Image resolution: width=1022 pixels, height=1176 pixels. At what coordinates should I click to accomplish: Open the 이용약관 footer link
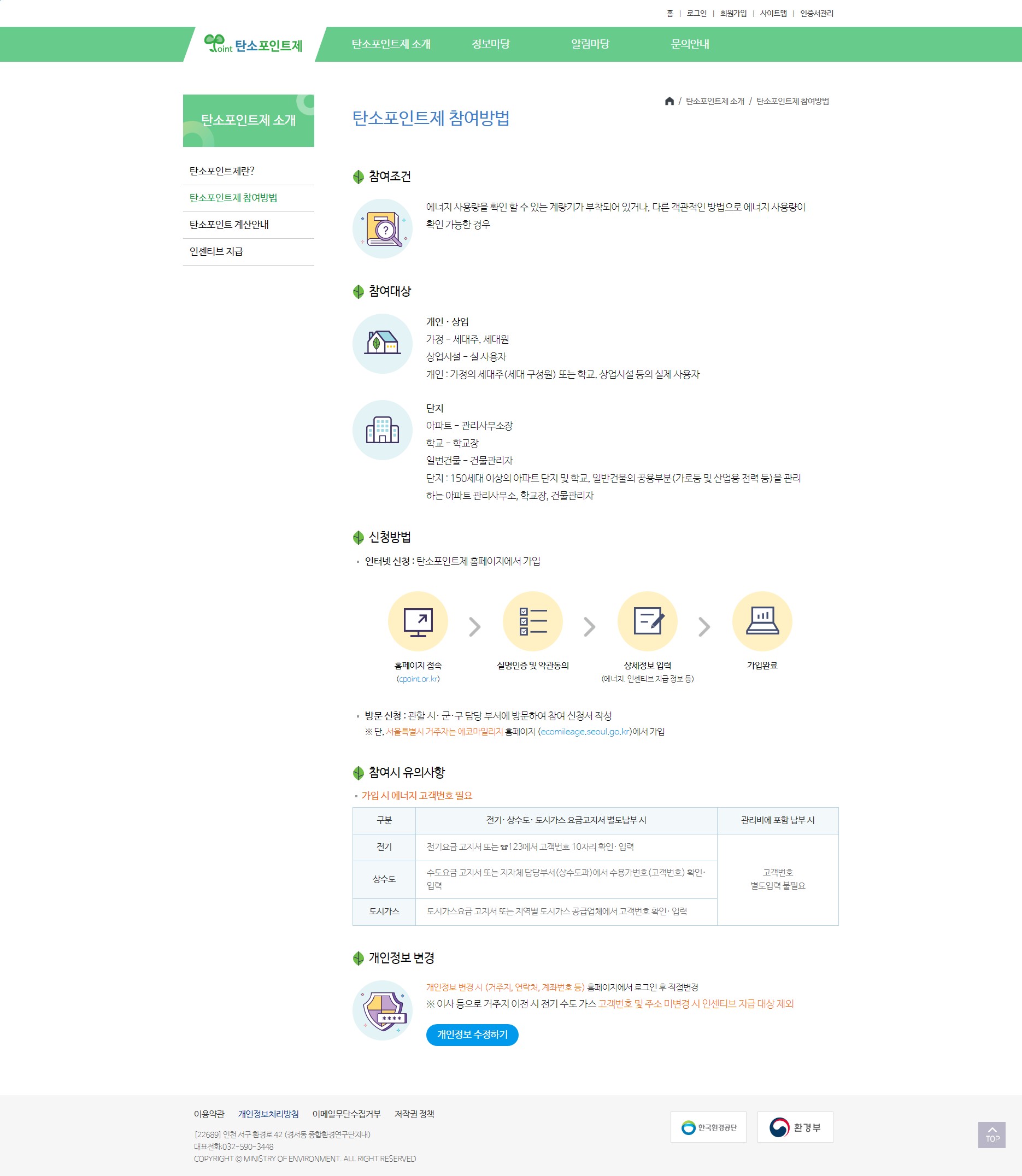pyautogui.click(x=209, y=1114)
